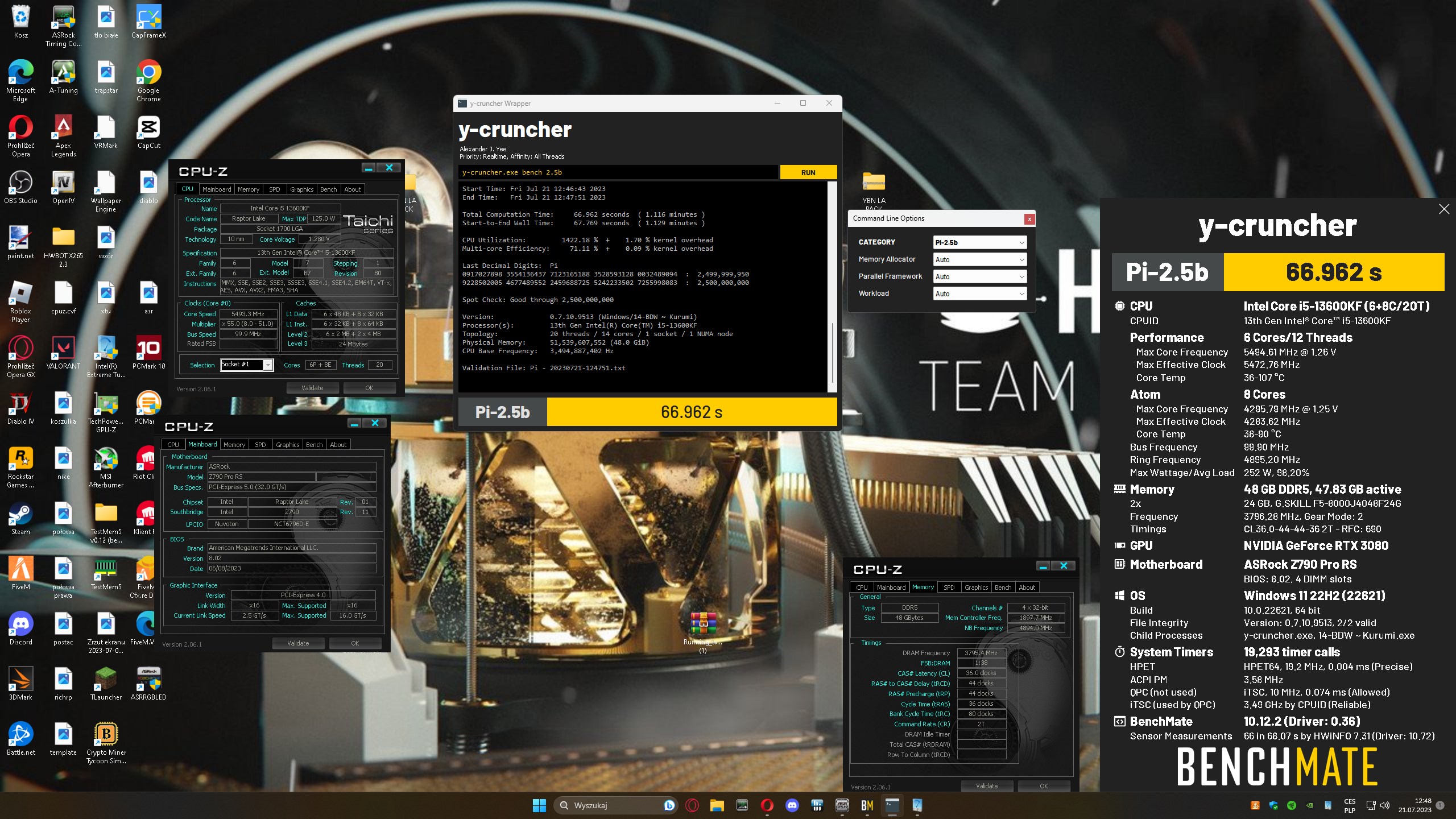Launch VALORANT desktop shortcut
Viewport: 1456px width, 819px height.
pyautogui.click(x=63, y=353)
